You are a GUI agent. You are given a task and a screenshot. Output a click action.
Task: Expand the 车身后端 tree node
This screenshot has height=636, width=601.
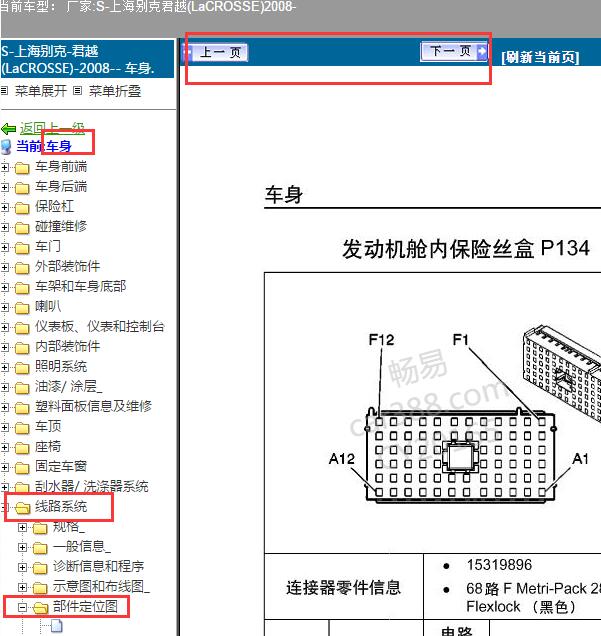(5, 187)
